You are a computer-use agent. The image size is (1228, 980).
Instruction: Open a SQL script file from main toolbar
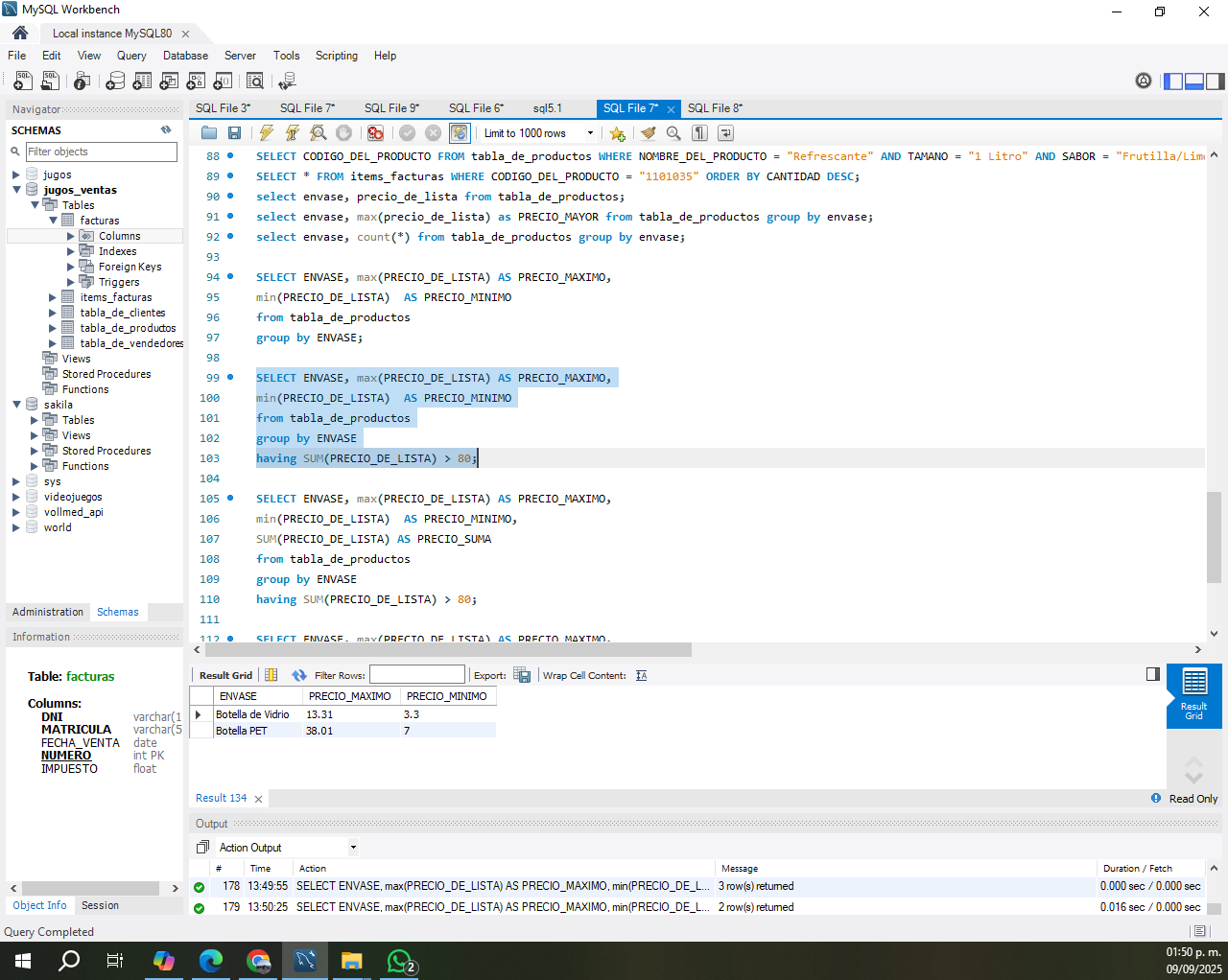(50, 82)
